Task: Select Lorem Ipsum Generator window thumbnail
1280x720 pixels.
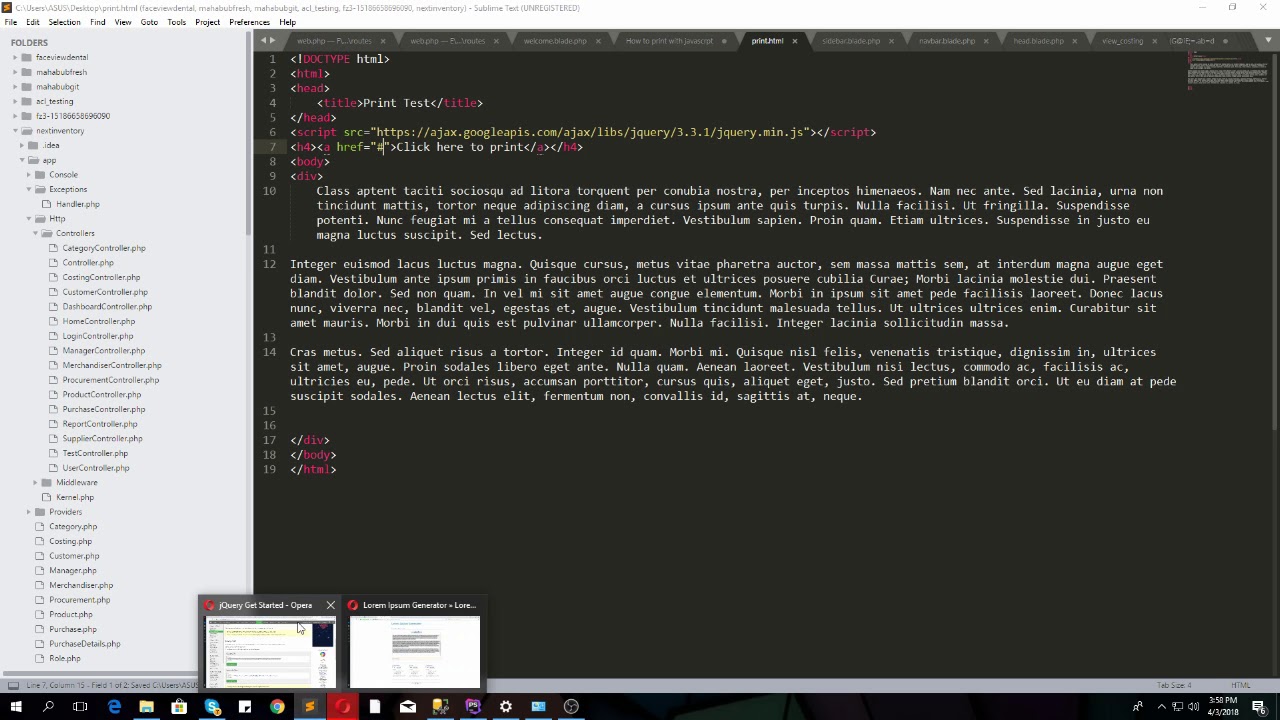Action: click(x=415, y=652)
